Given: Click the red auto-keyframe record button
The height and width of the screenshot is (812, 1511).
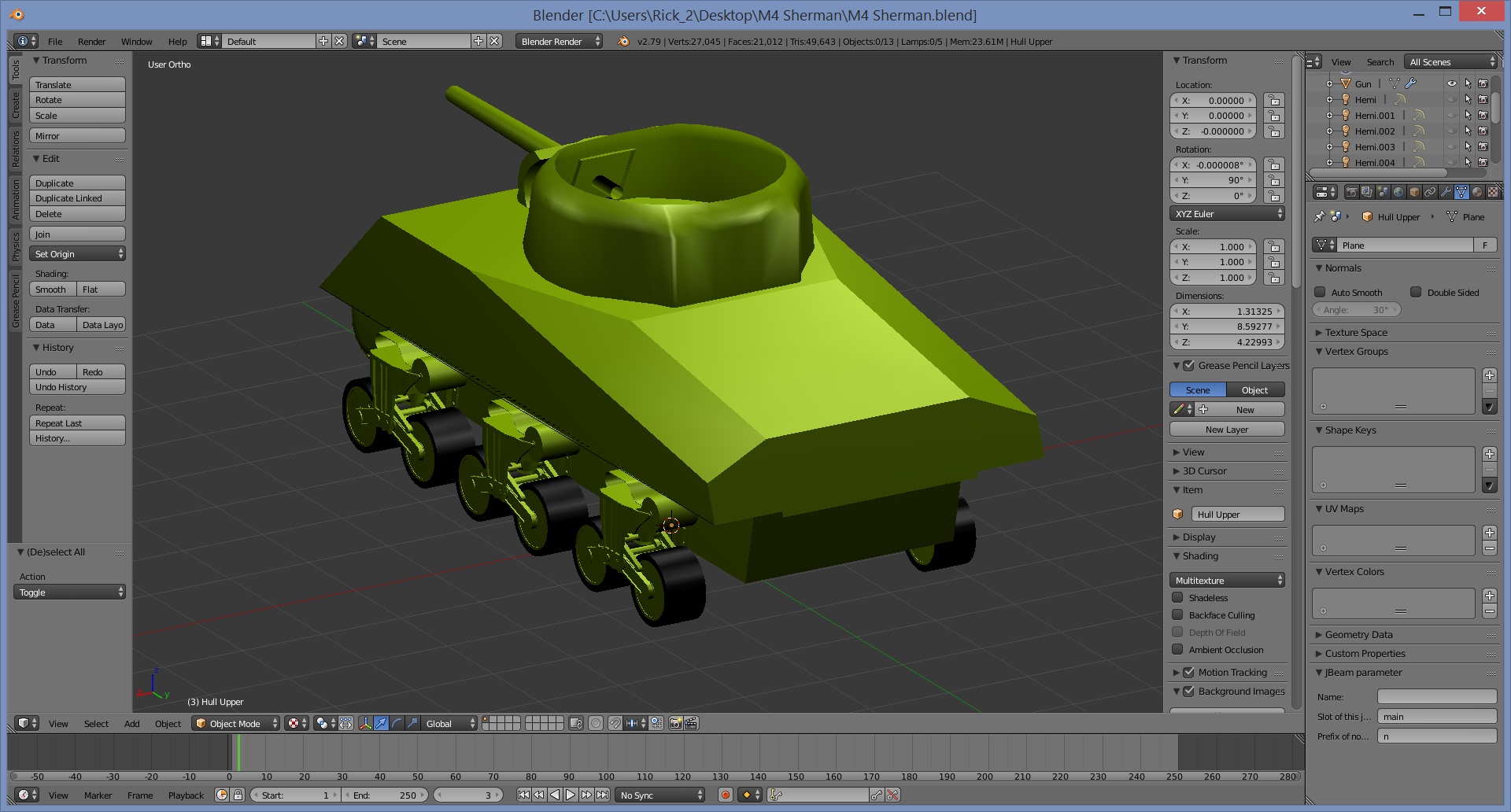Looking at the screenshot, I should (x=726, y=795).
